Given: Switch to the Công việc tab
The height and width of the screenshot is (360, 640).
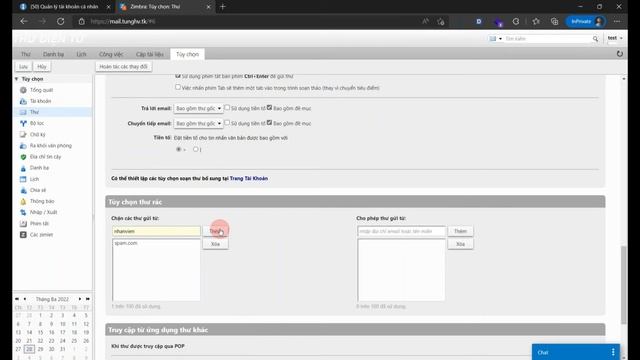Looking at the screenshot, I should pos(111,54).
